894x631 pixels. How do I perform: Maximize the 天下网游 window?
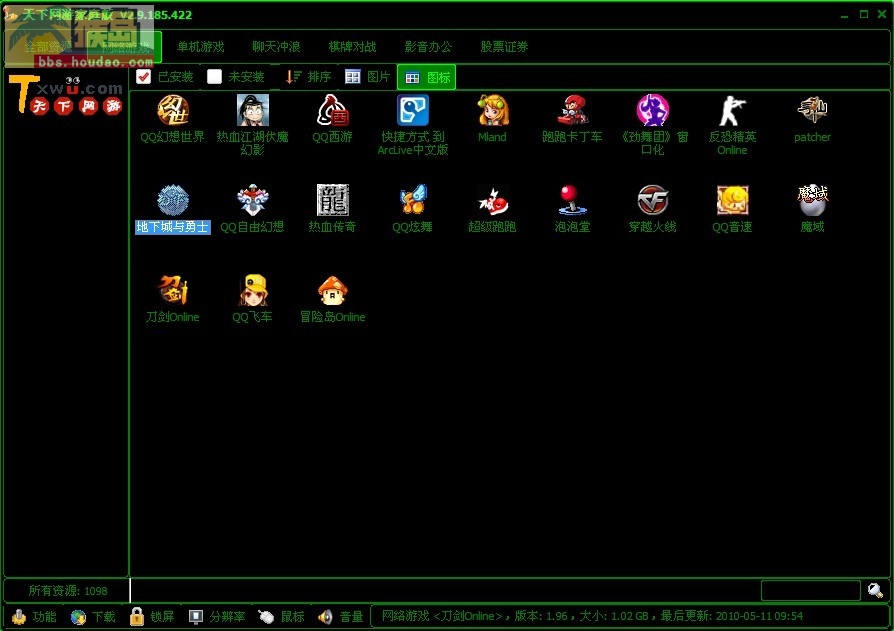(x=864, y=14)
